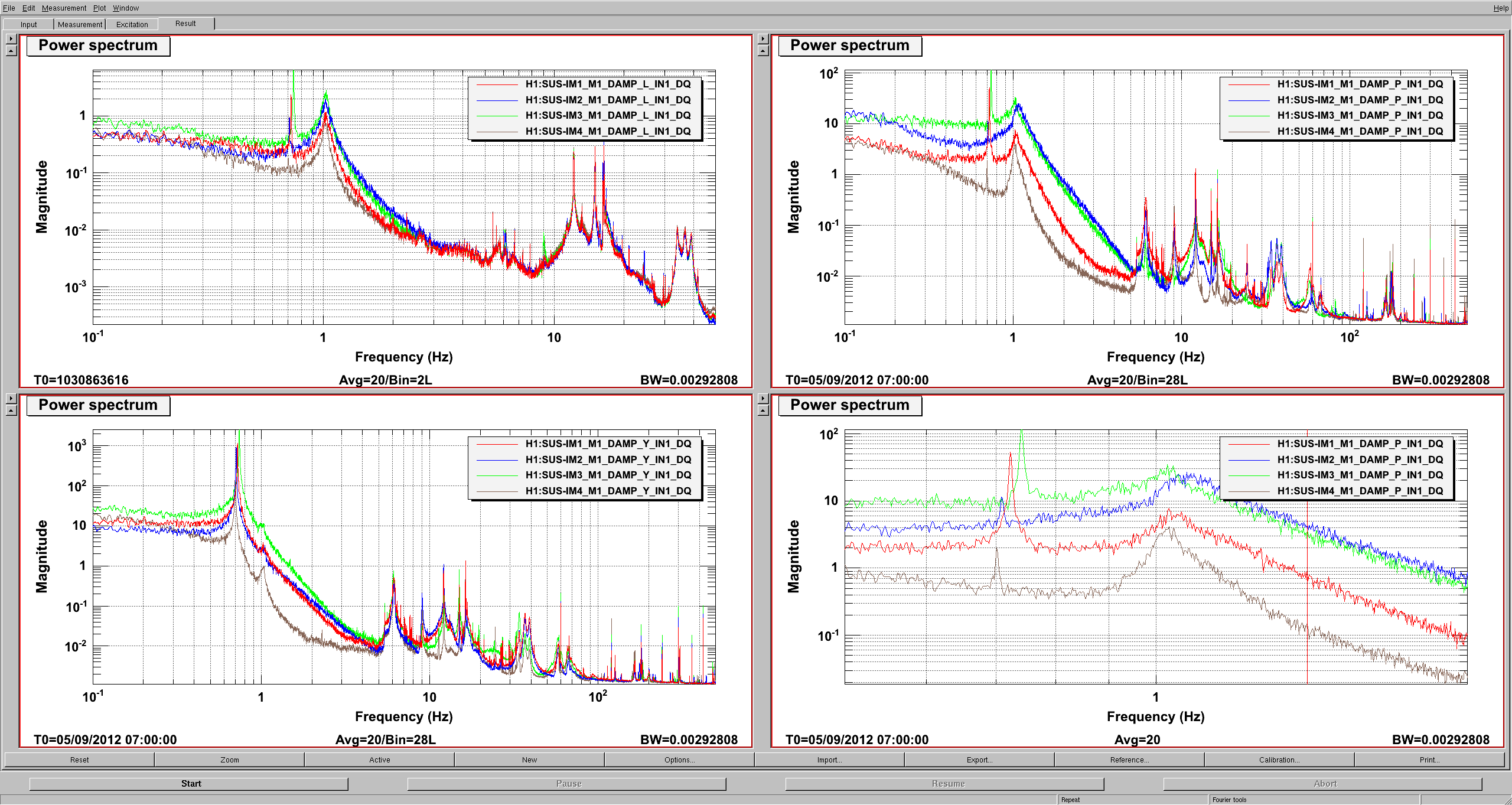This screenshot has height=805, width=1512.
Task: Click the Reset button
Action: 79,760
